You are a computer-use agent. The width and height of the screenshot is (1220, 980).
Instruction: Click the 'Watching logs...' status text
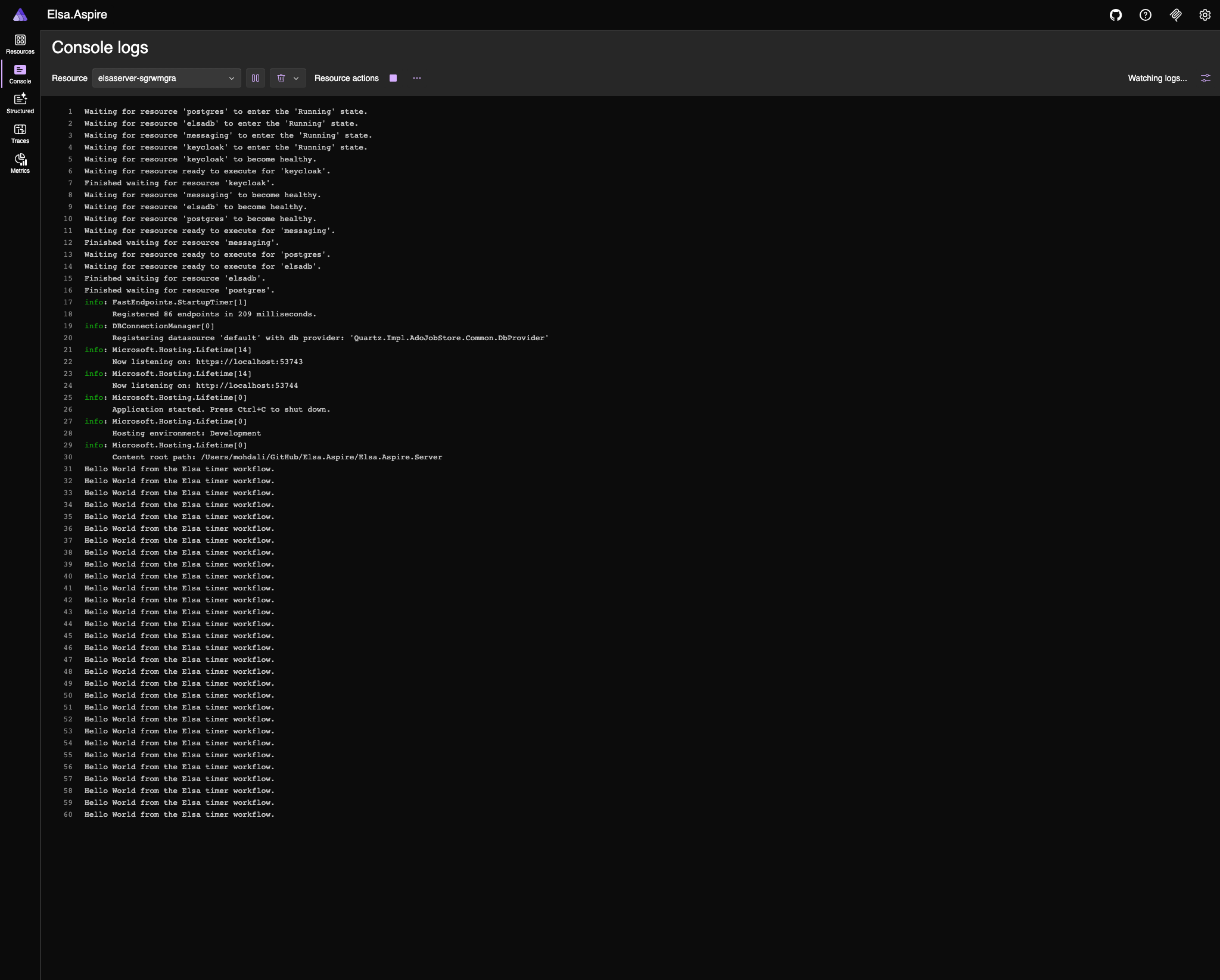coord(1157,78)
